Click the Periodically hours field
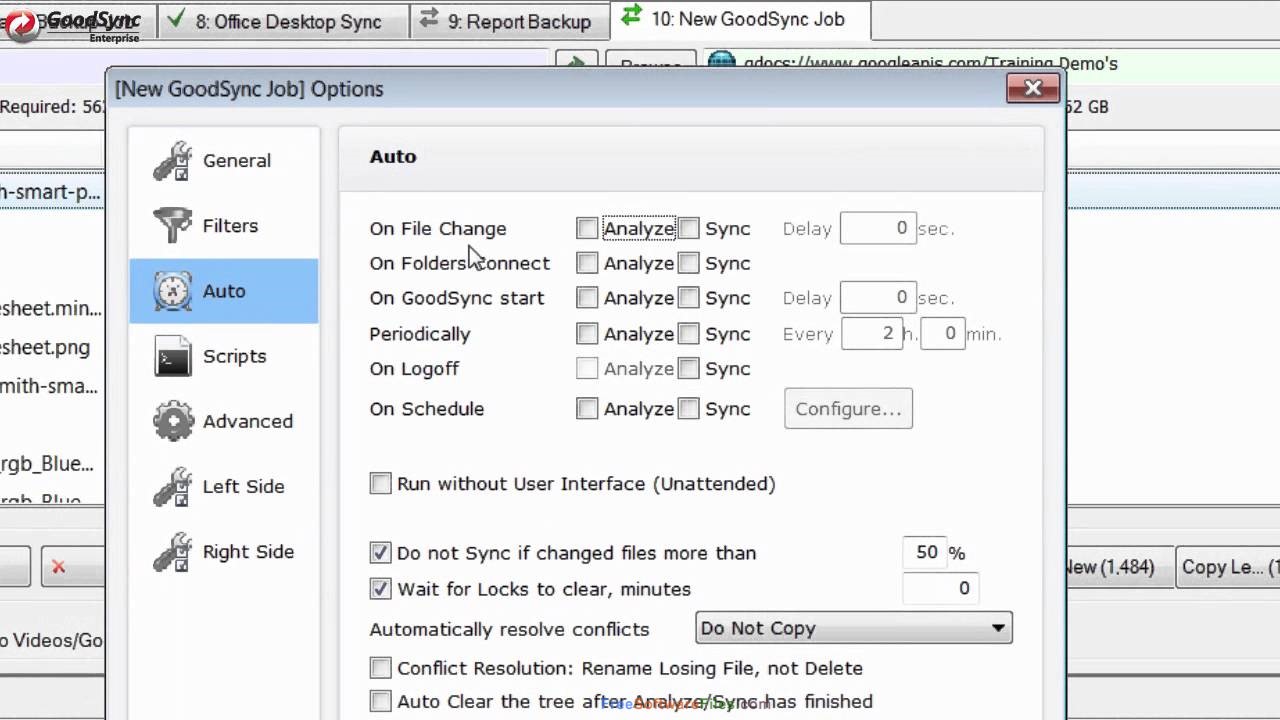Screen dimensions: 1280x720 pyautogui.click(x=872, y=334)
